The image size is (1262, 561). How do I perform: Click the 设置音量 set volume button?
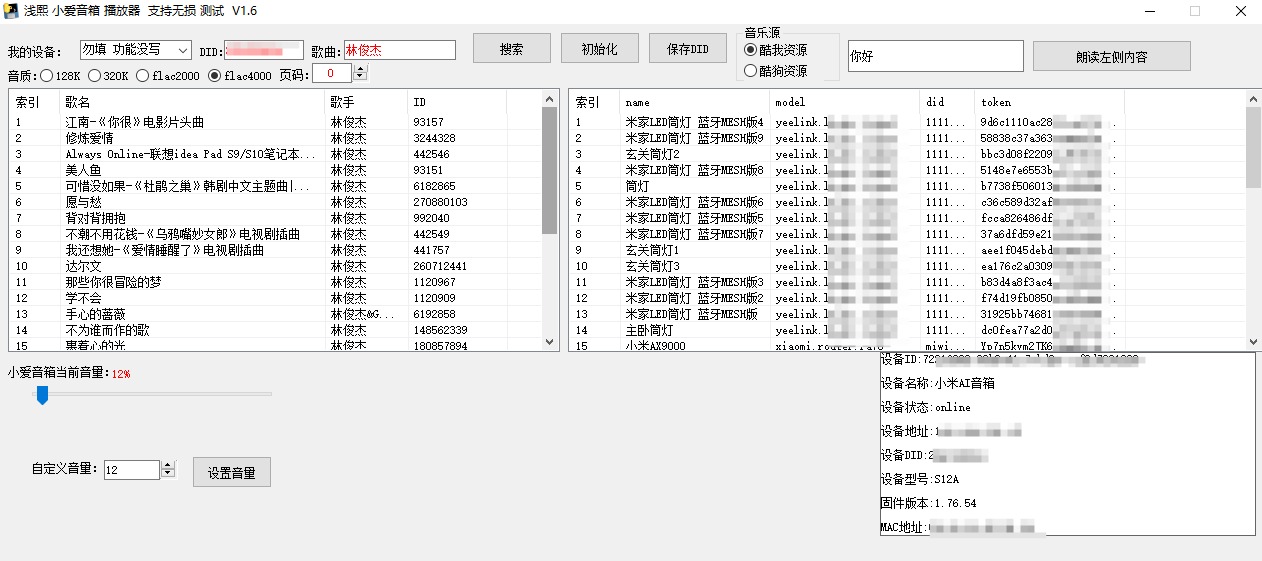click(231, 472)
